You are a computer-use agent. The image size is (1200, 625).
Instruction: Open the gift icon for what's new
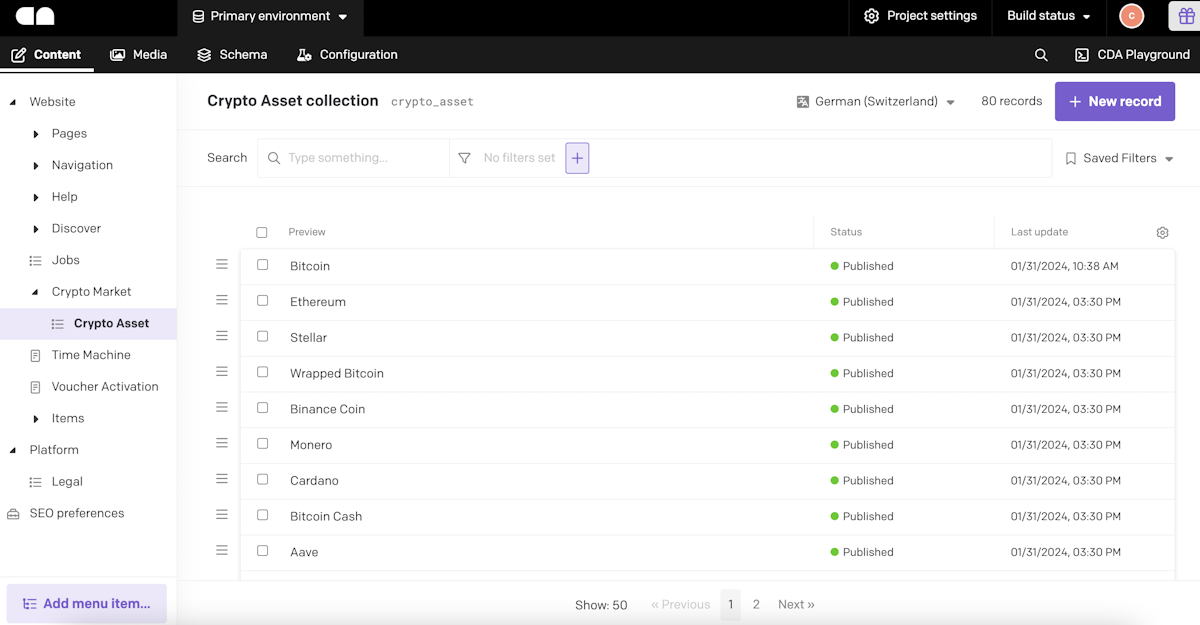click(x=1186, y=16)
